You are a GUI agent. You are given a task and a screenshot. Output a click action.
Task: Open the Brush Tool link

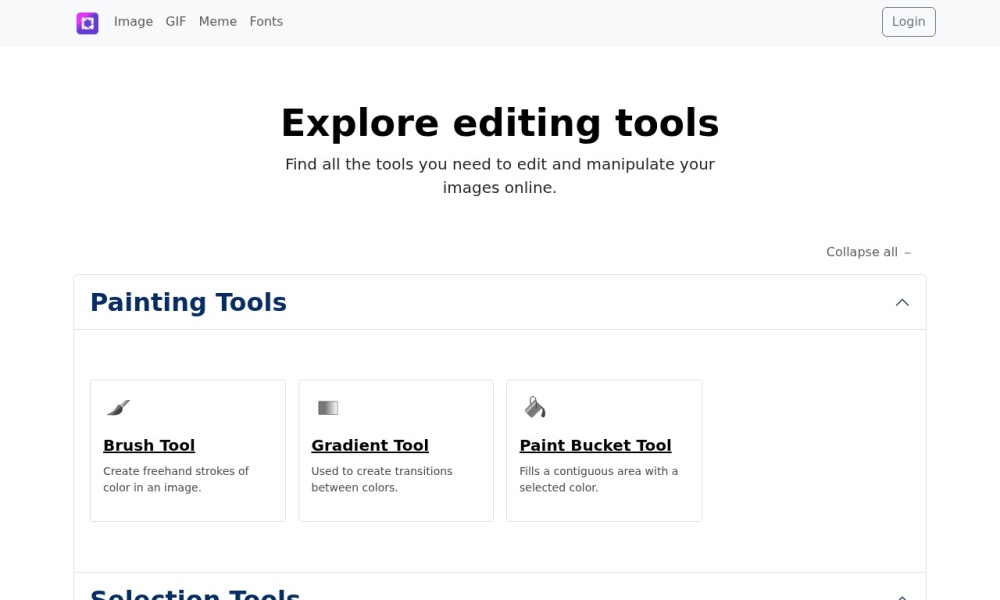tap(149, 445)
